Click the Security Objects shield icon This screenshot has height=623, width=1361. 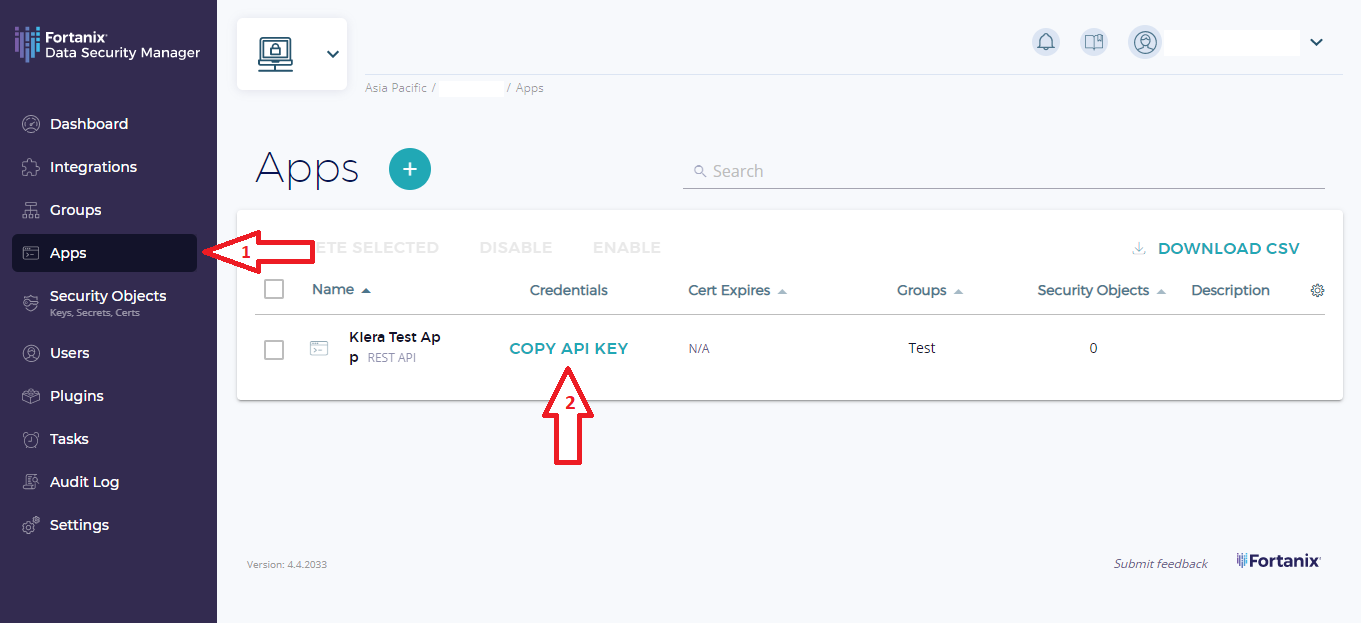click(x=31, y=302)
